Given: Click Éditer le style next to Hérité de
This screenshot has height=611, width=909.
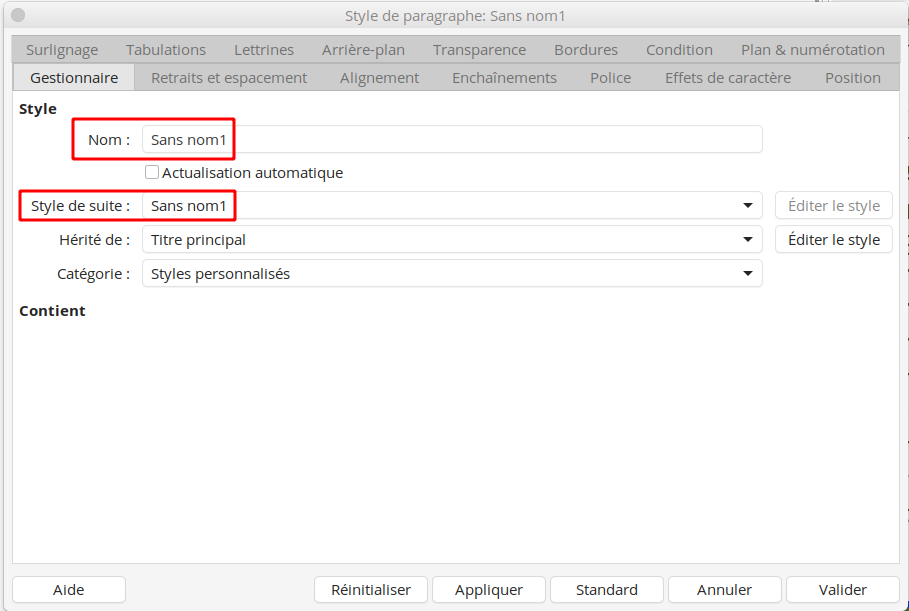Looking at the screenshot, I should coord(833,240).
